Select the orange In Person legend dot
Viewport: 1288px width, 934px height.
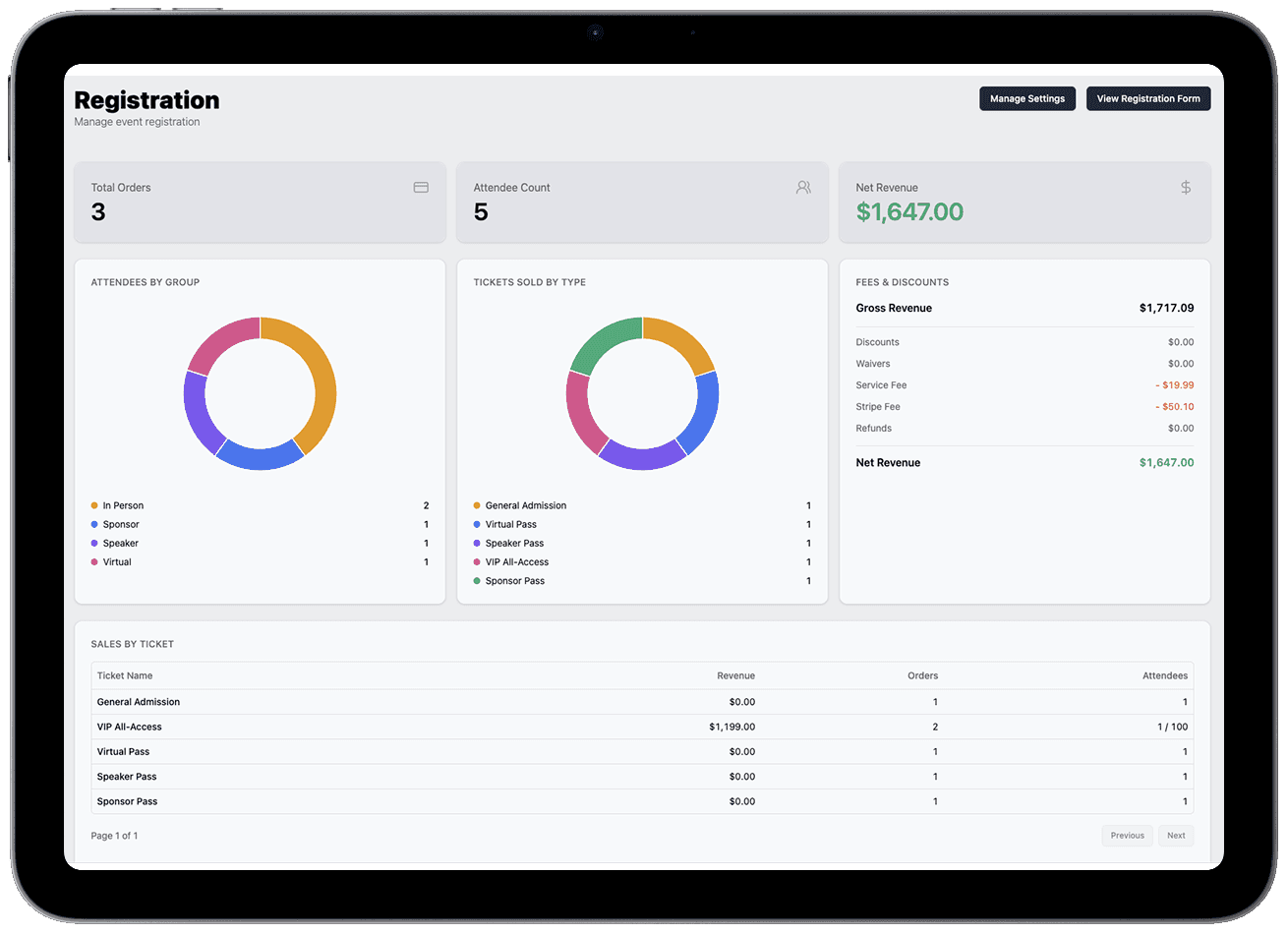94,505
